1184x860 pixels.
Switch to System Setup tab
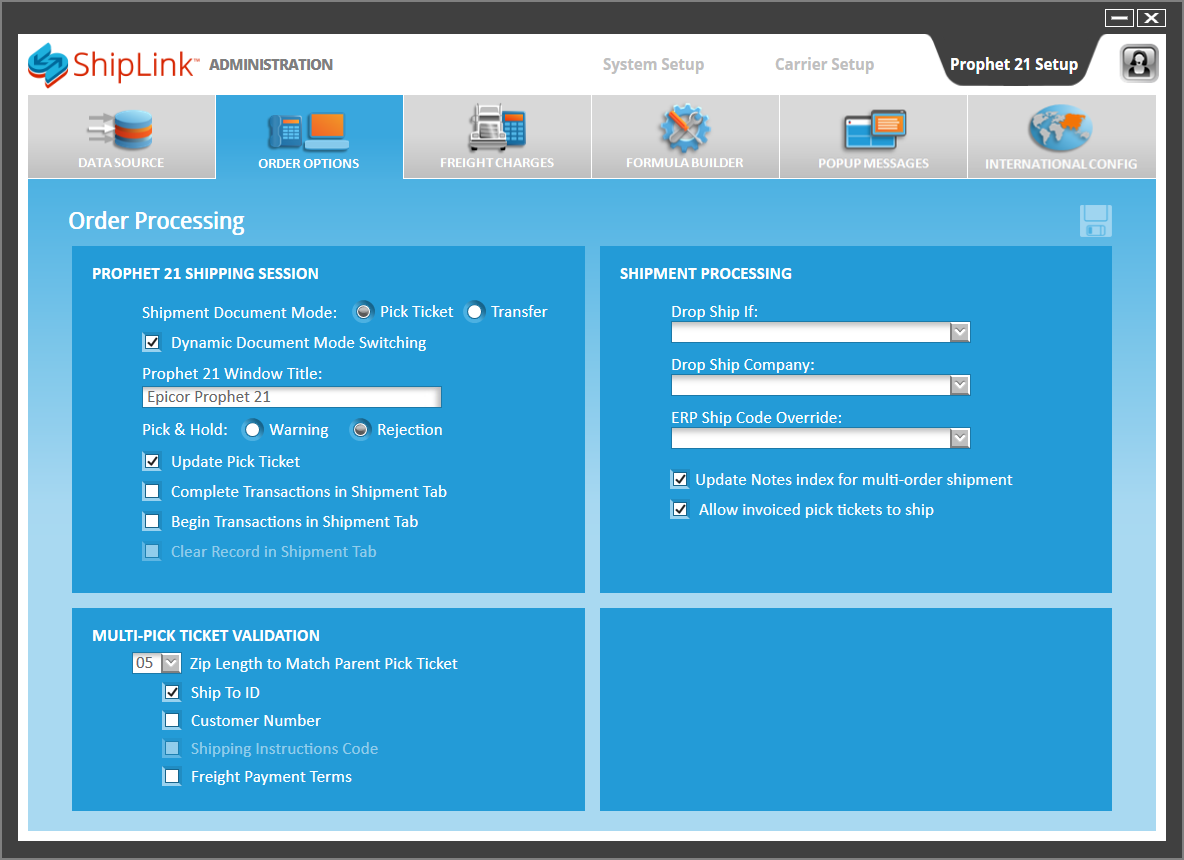coord(653,64)
